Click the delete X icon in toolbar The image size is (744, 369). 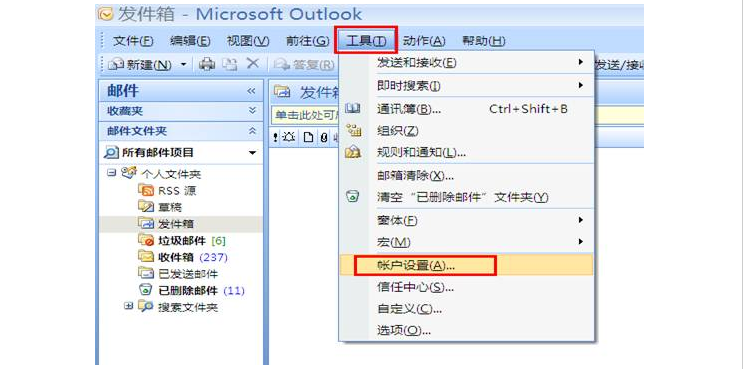pyautogui.click(x=252, y=64)
